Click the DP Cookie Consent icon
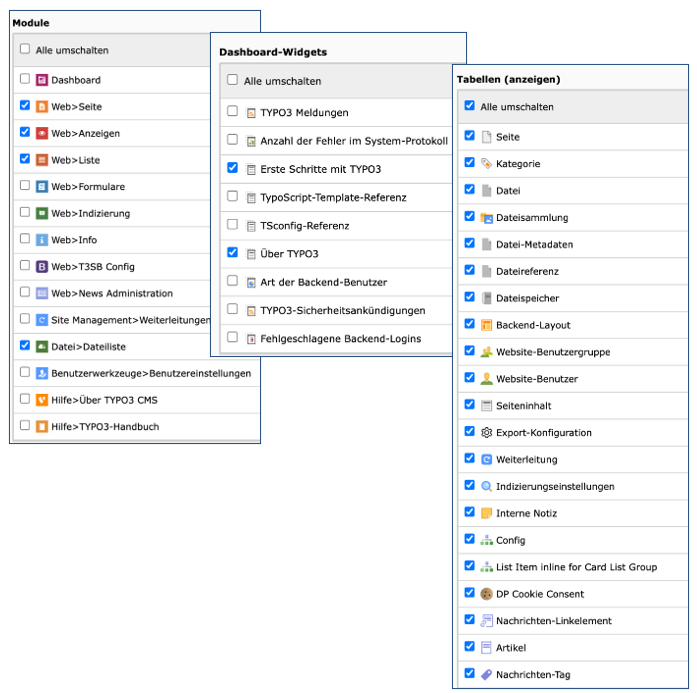Viewport: 697px width, 693px height. pyautogui.click(x=486, y=594)
